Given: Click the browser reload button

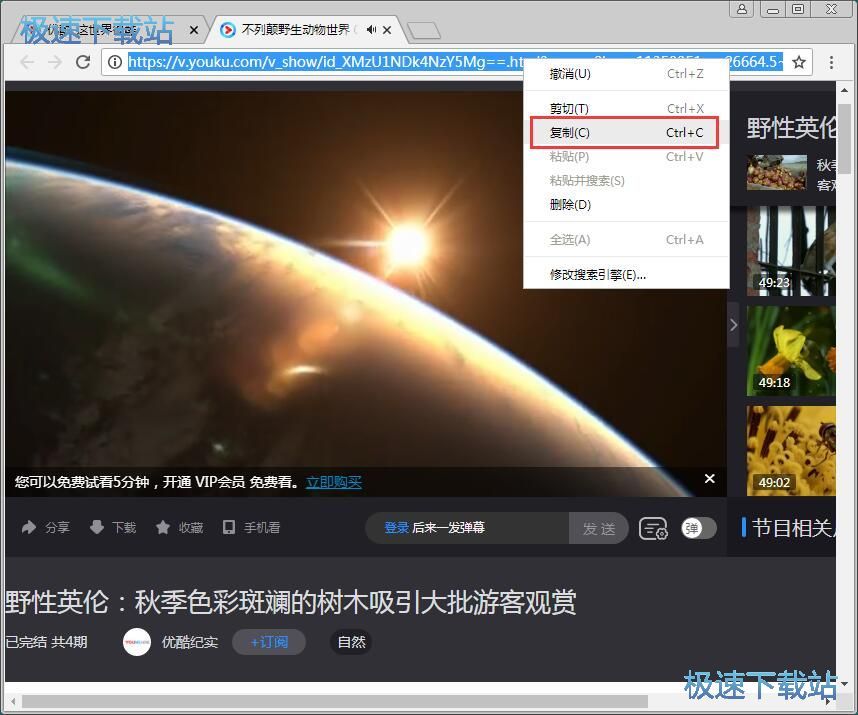Looking at the screenshot, I should coord(83,62).
